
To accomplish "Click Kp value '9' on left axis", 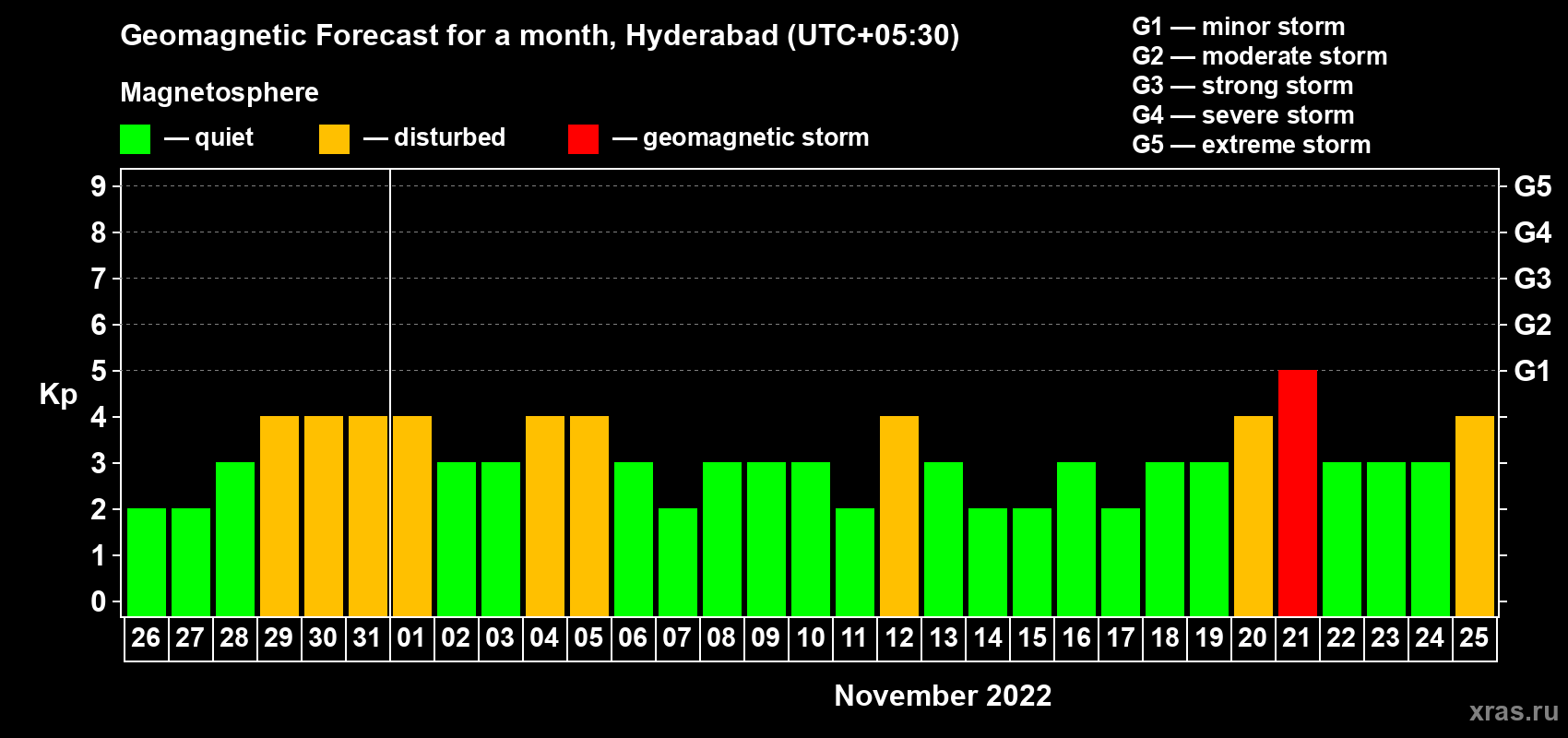I will (98, 186).
